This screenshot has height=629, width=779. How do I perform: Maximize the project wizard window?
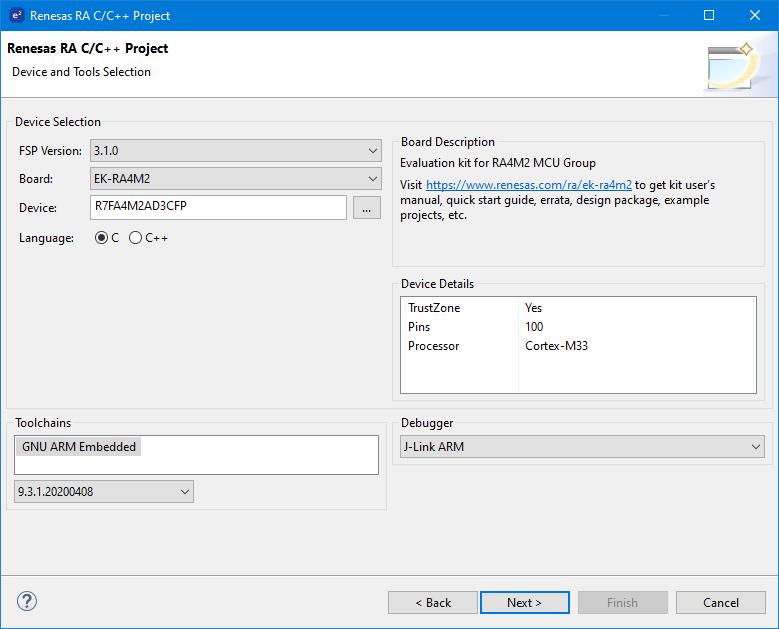coord(709,15)
